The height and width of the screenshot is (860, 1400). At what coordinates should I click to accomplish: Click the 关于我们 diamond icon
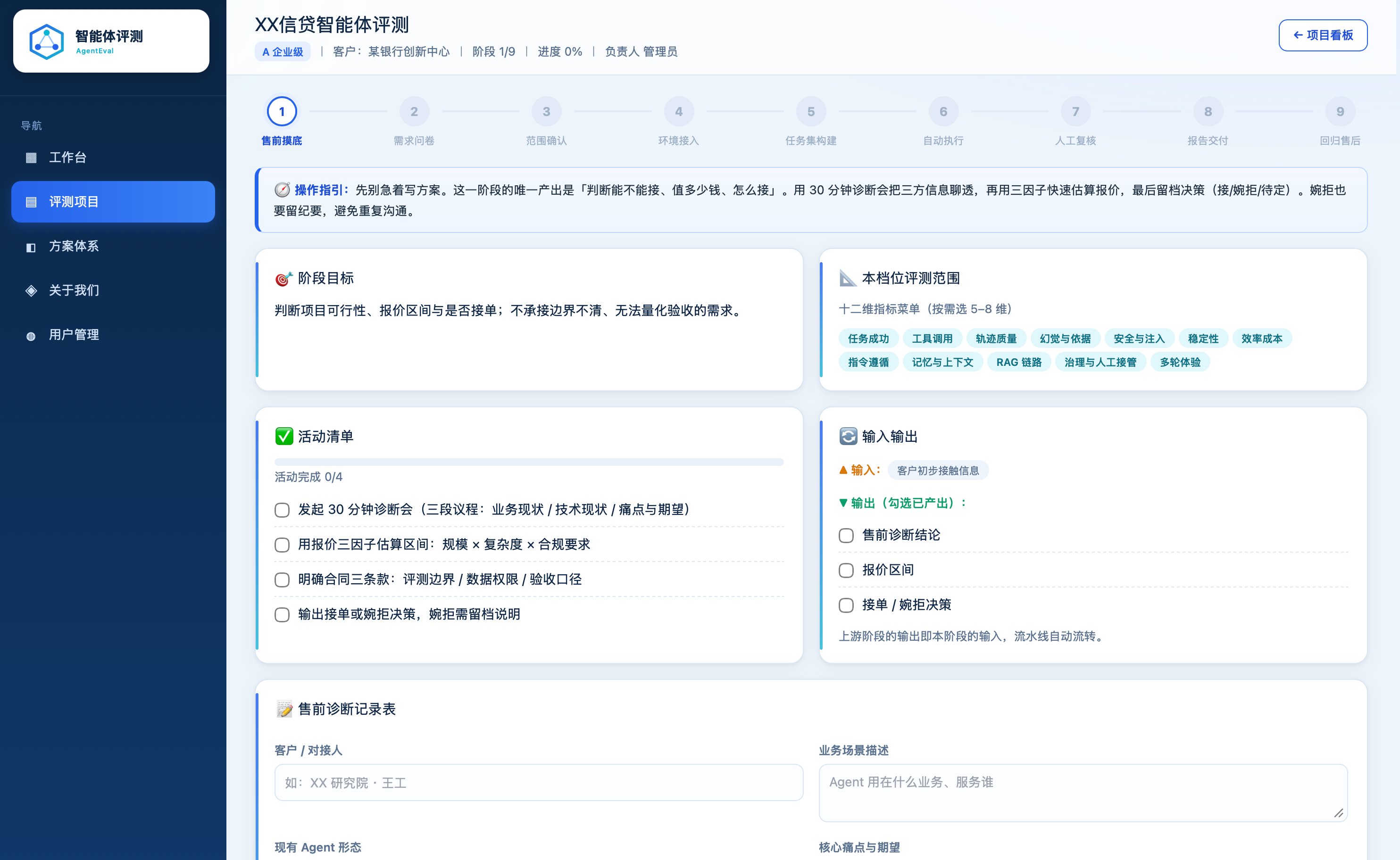tap(31, 290)
